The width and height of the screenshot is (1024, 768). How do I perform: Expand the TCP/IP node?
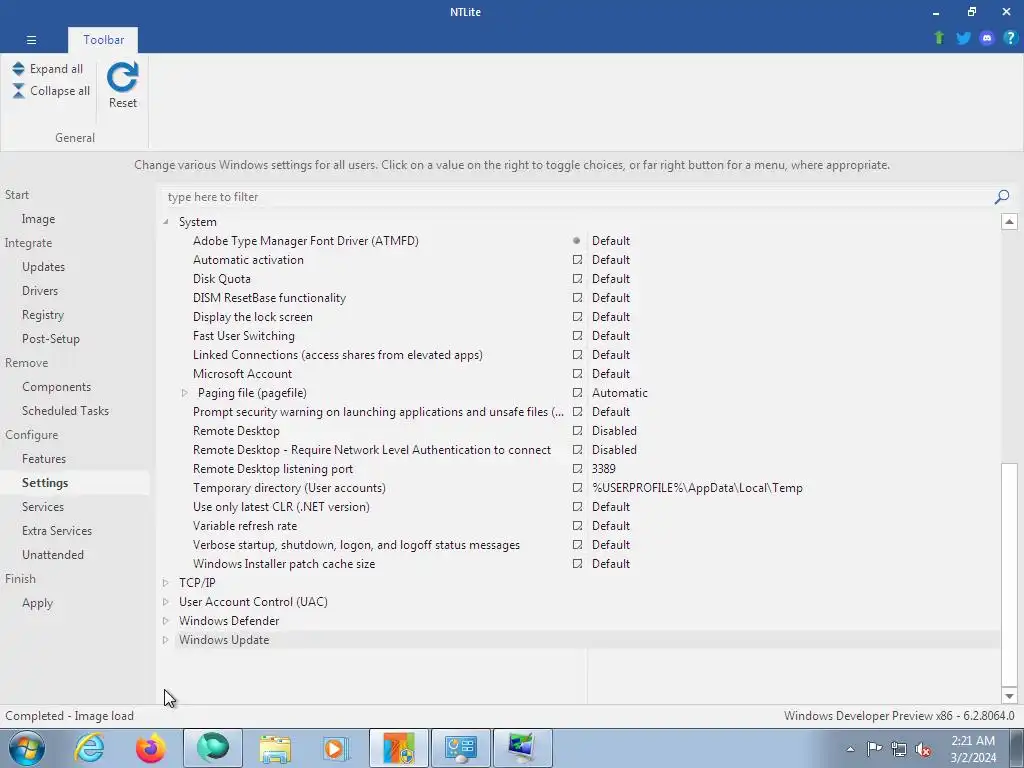pos(166,583)
